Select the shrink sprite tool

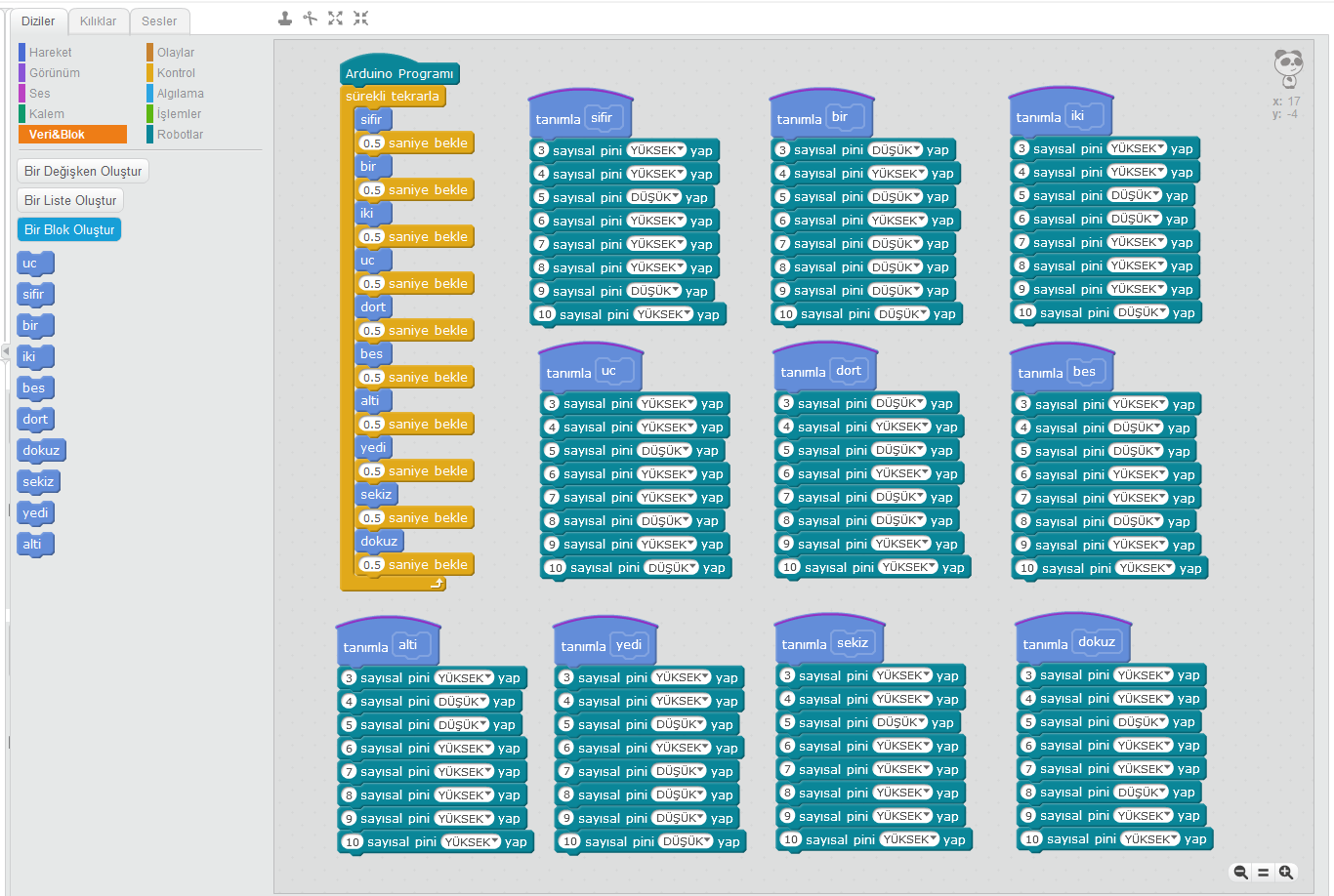[360, 19]
